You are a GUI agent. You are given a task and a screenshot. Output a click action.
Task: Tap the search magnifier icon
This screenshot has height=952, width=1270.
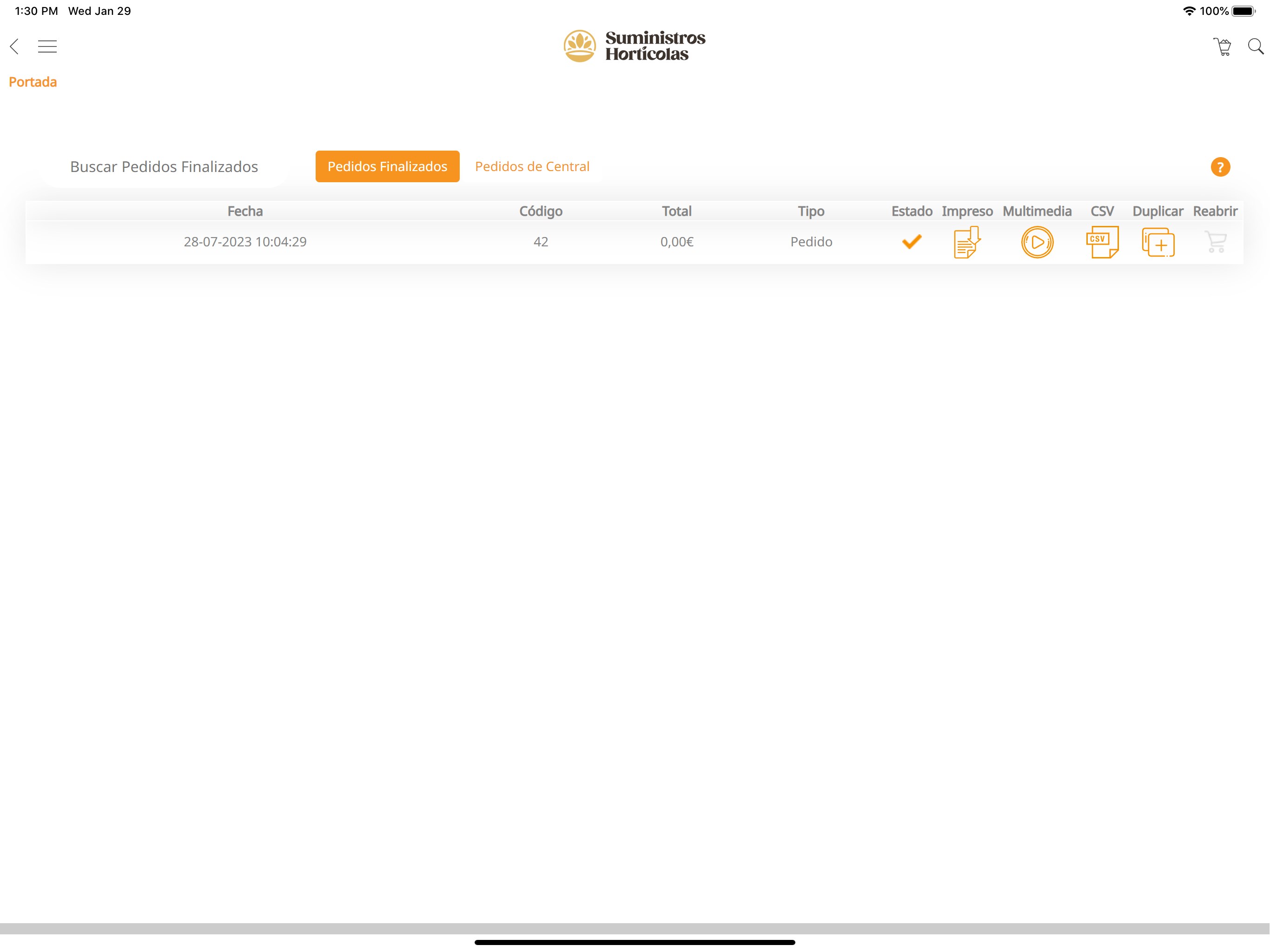click(1255, 46)
